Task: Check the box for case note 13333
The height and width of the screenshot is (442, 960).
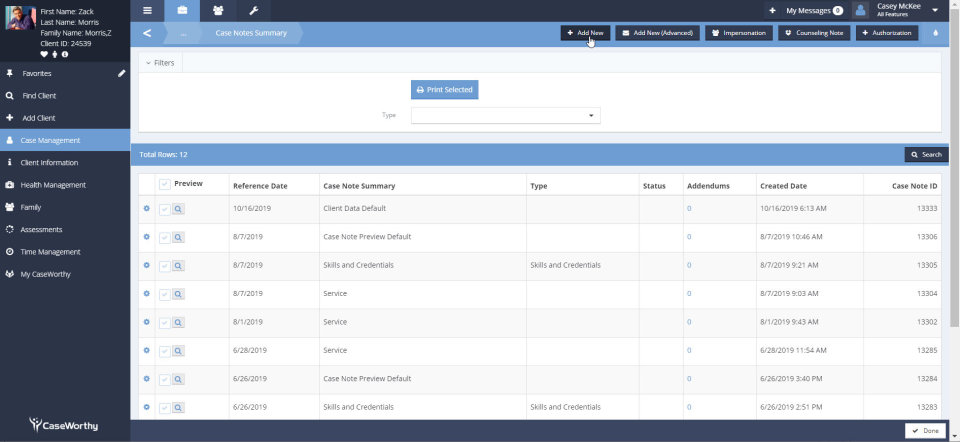Action: coord(165,209)
